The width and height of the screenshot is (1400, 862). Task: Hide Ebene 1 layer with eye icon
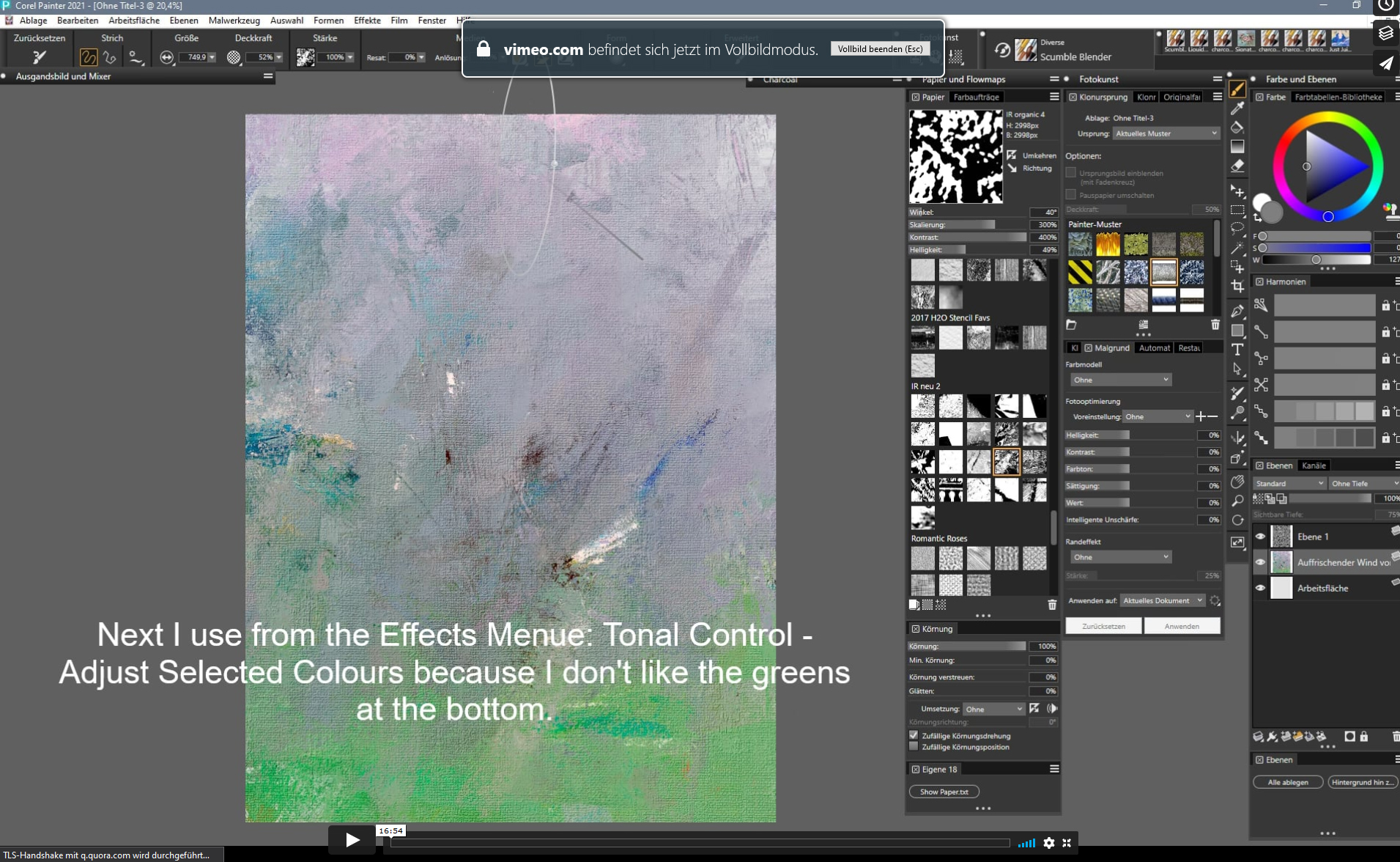click(1260, 537)
